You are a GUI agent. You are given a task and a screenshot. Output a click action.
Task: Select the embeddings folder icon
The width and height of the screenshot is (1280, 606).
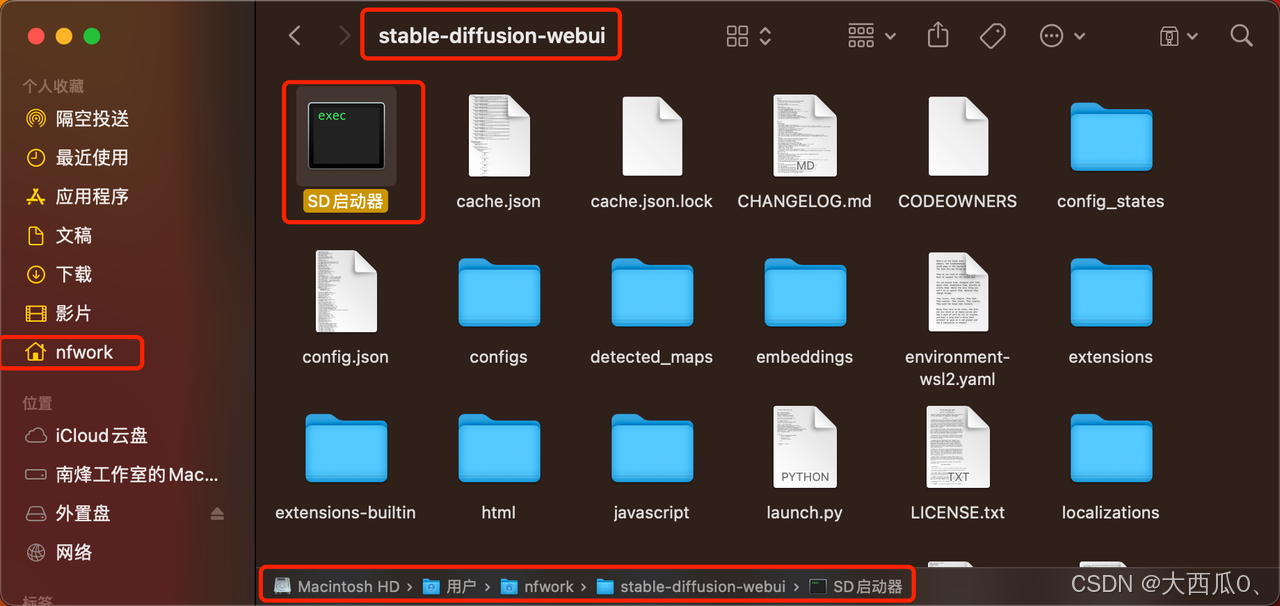pyautogui.click(x=805, y=293)
